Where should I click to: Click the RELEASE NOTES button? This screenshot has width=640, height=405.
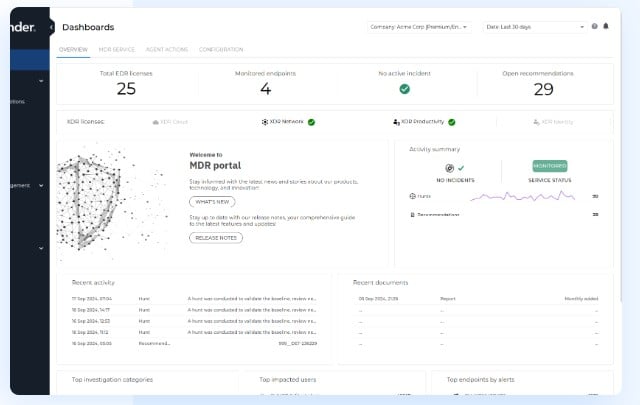tap(216, 238)
